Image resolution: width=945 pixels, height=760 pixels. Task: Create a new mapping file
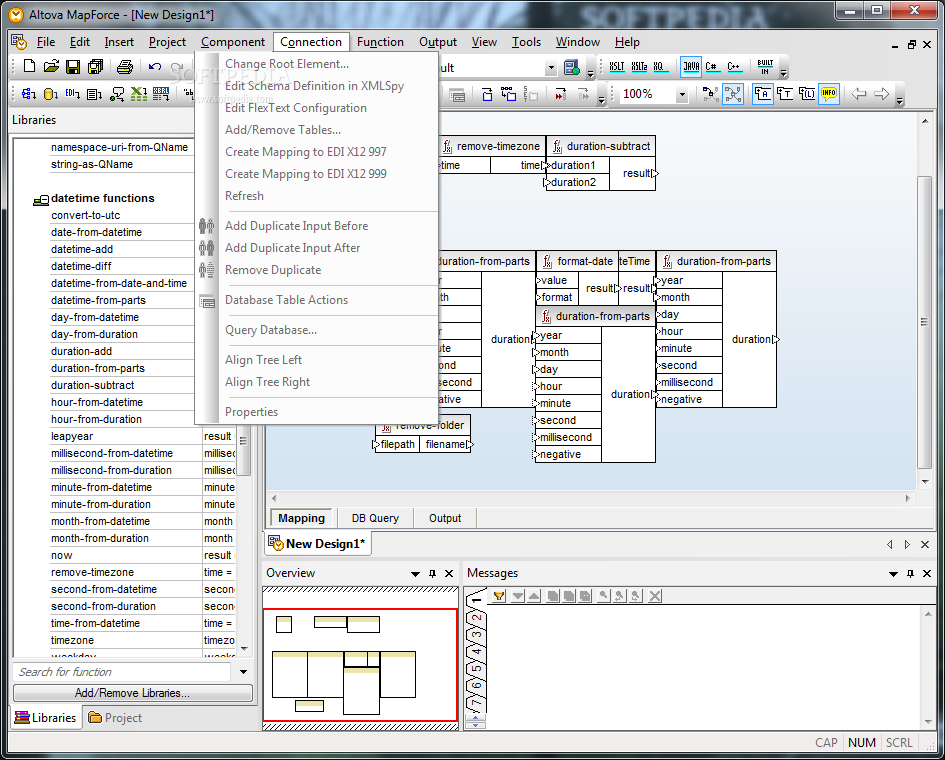point(29,66)
